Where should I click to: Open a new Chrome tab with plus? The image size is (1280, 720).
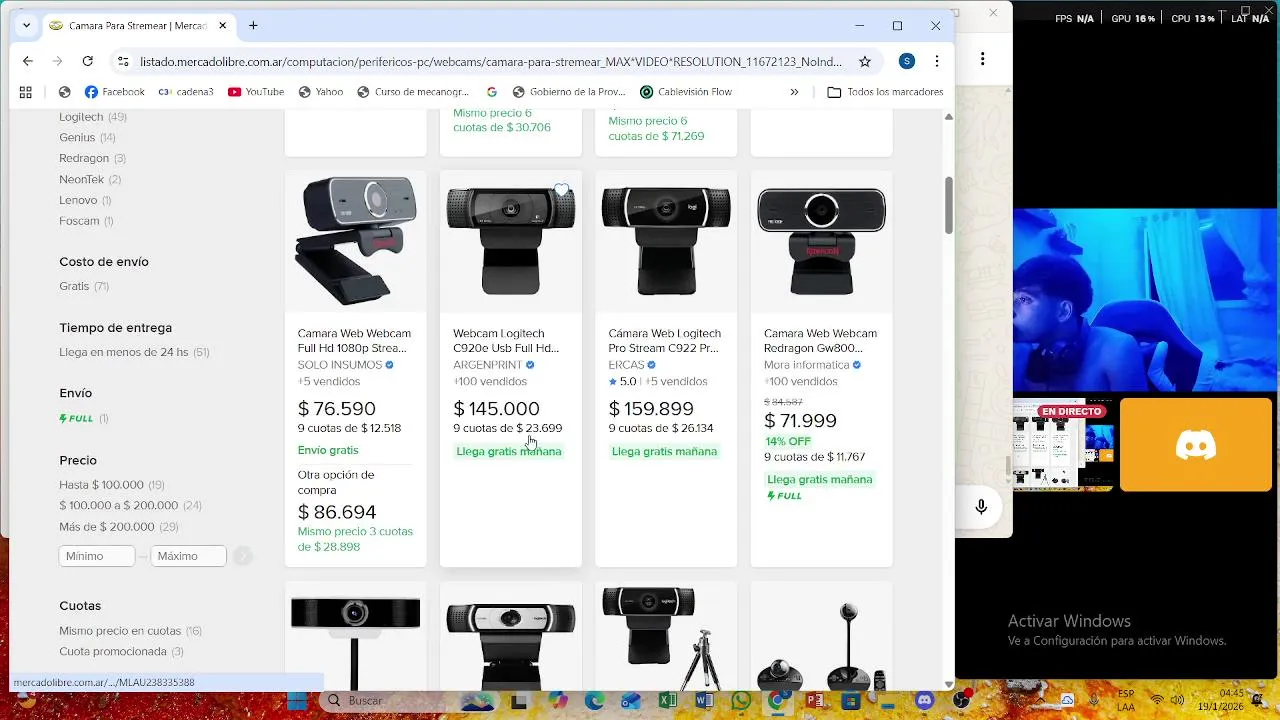point(254,25)
